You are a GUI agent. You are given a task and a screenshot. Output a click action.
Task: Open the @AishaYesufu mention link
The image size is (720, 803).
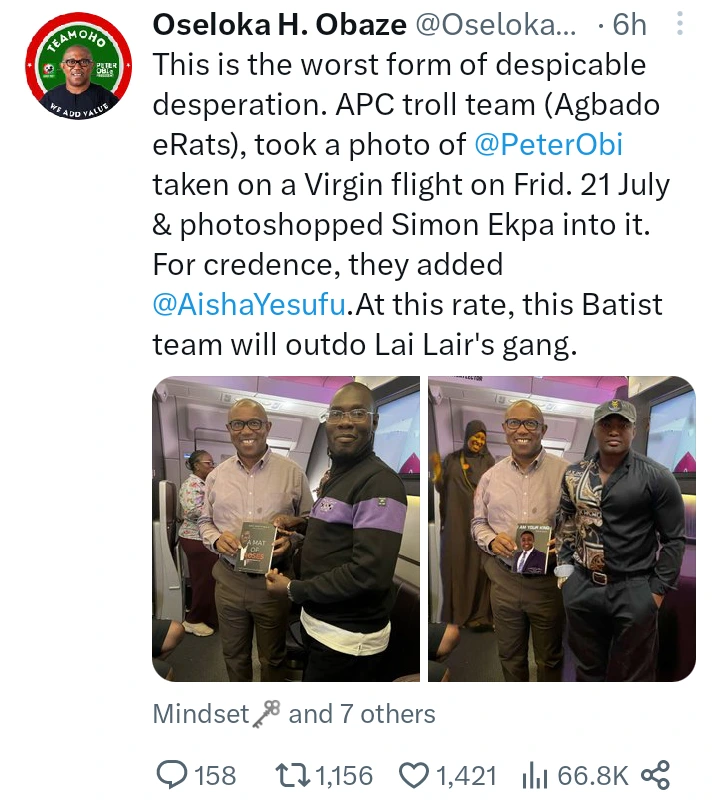[x=251, y=304]
